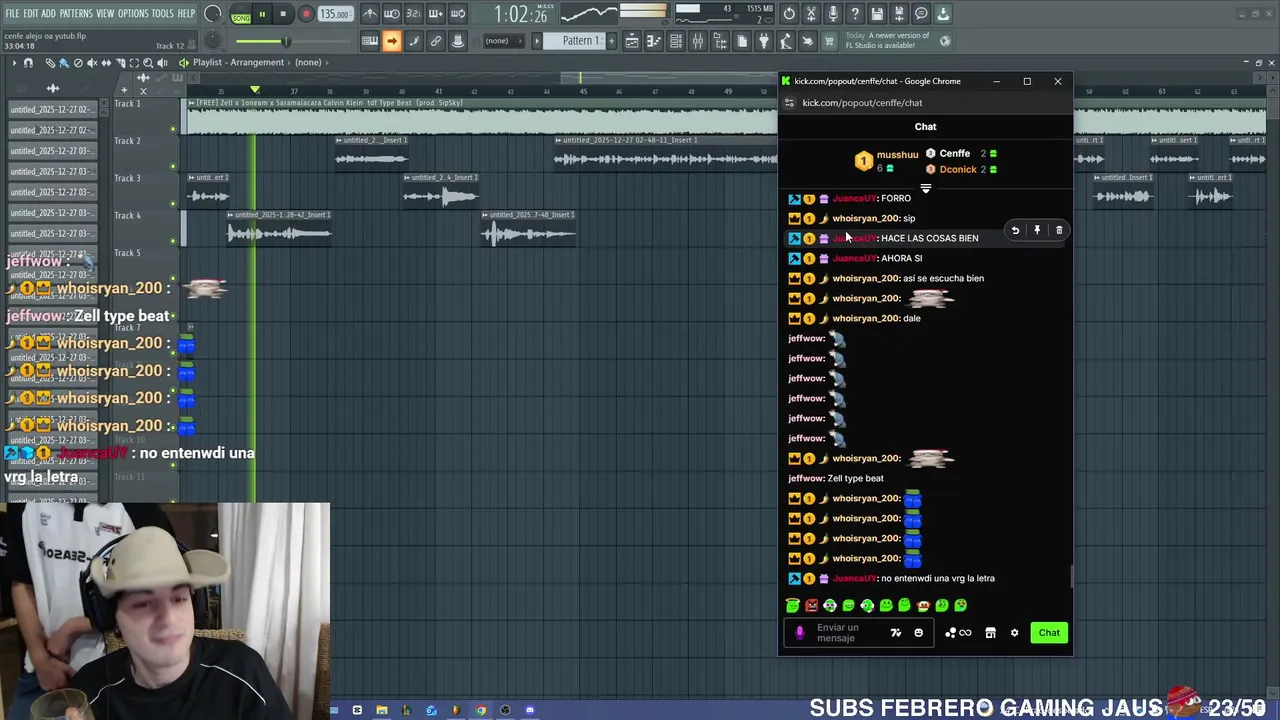Open help question mark icon
1280x720 pixels.
pyautogui.click(x=855, y=14)
